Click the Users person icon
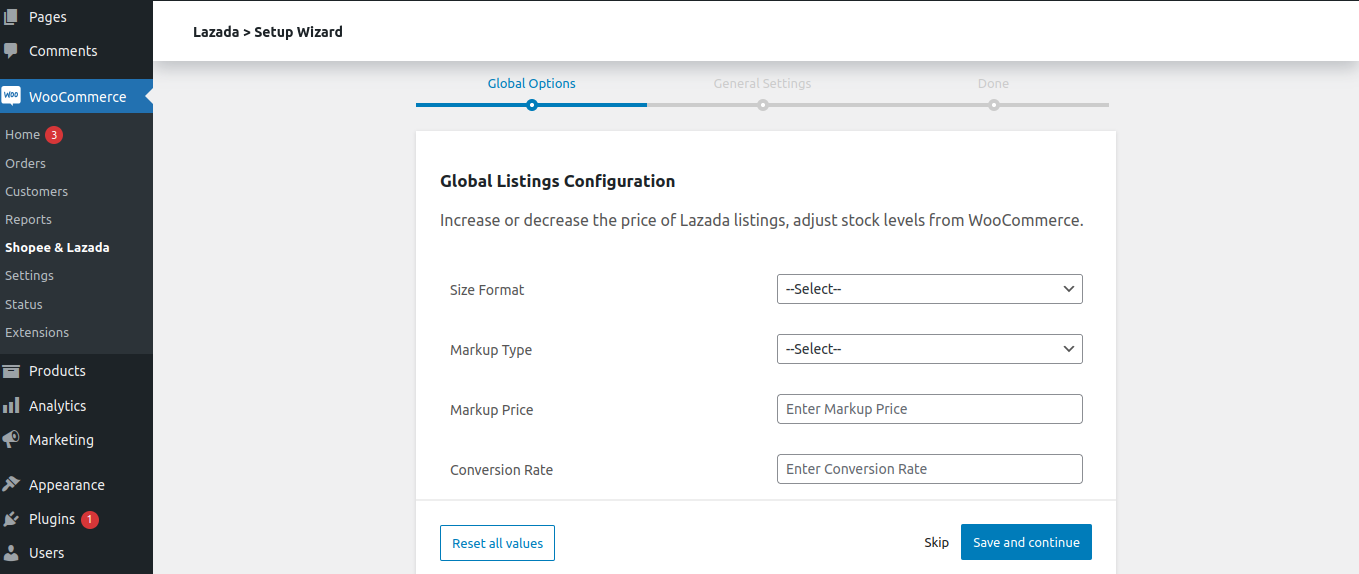The image size is (1359, 574). [x=11, y=553]
